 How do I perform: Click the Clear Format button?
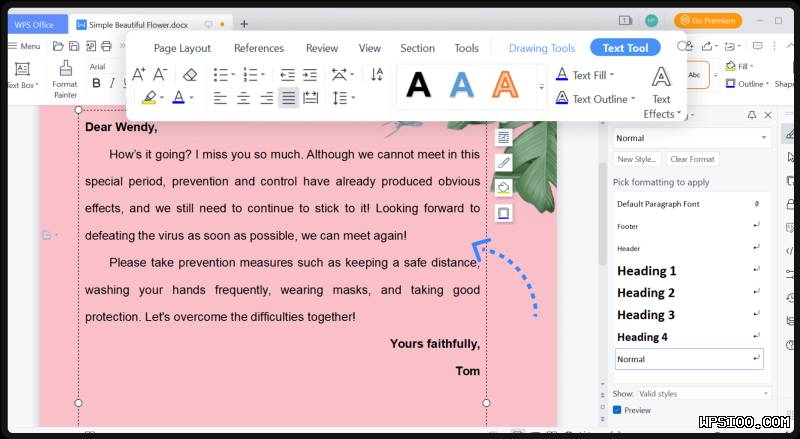click(692, 159)
